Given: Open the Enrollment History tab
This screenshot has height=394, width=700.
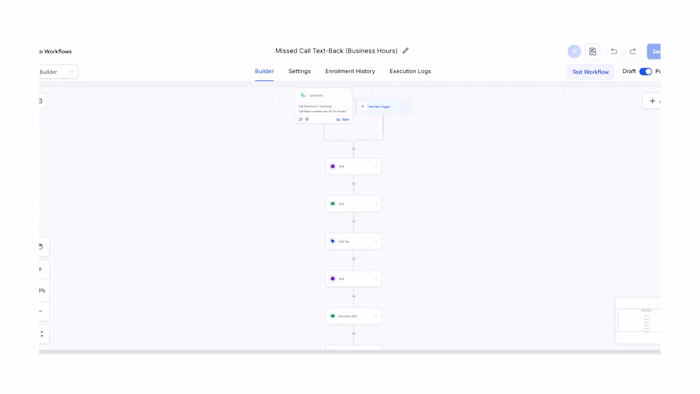Looking at the screenshot, I should click(x=350, y=71).
